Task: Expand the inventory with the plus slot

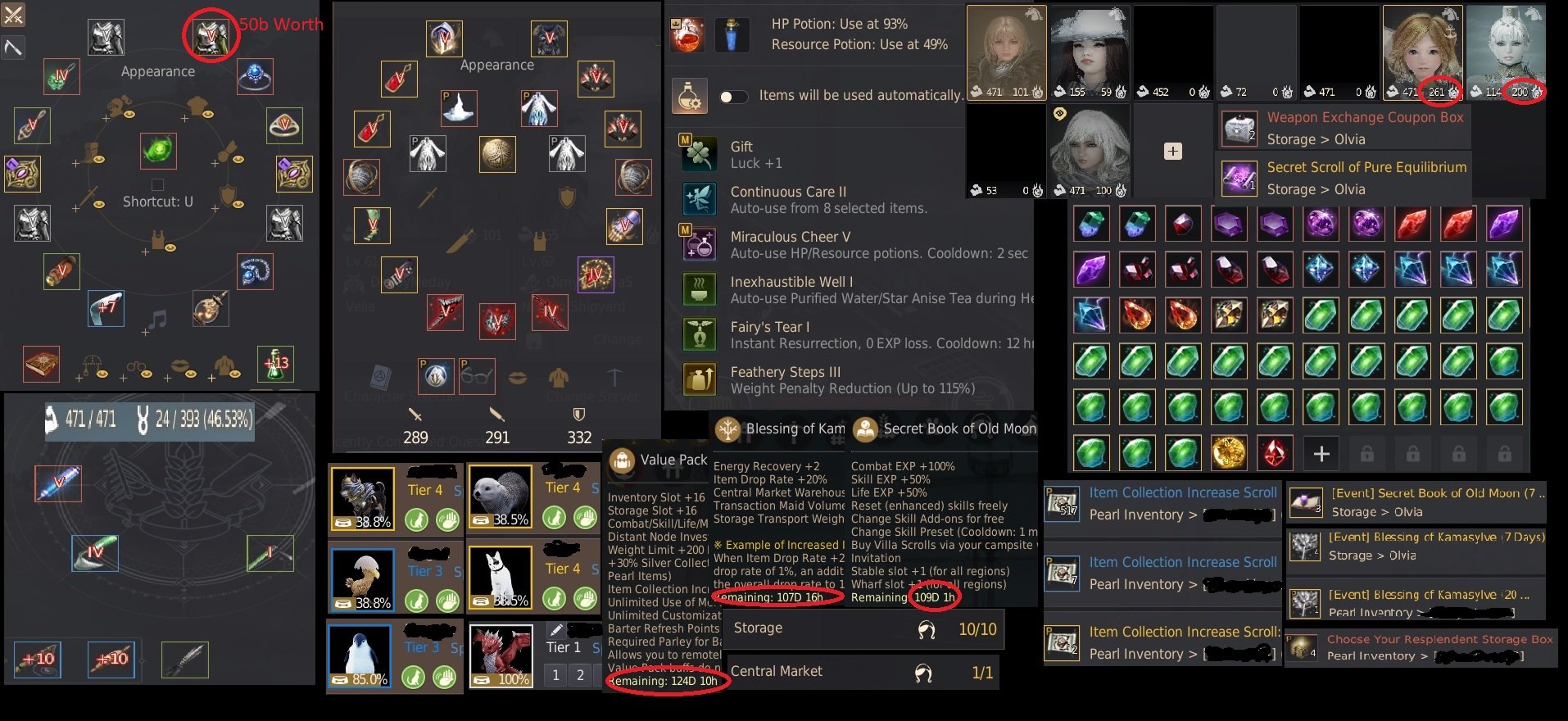Action: pos(1321,453)
